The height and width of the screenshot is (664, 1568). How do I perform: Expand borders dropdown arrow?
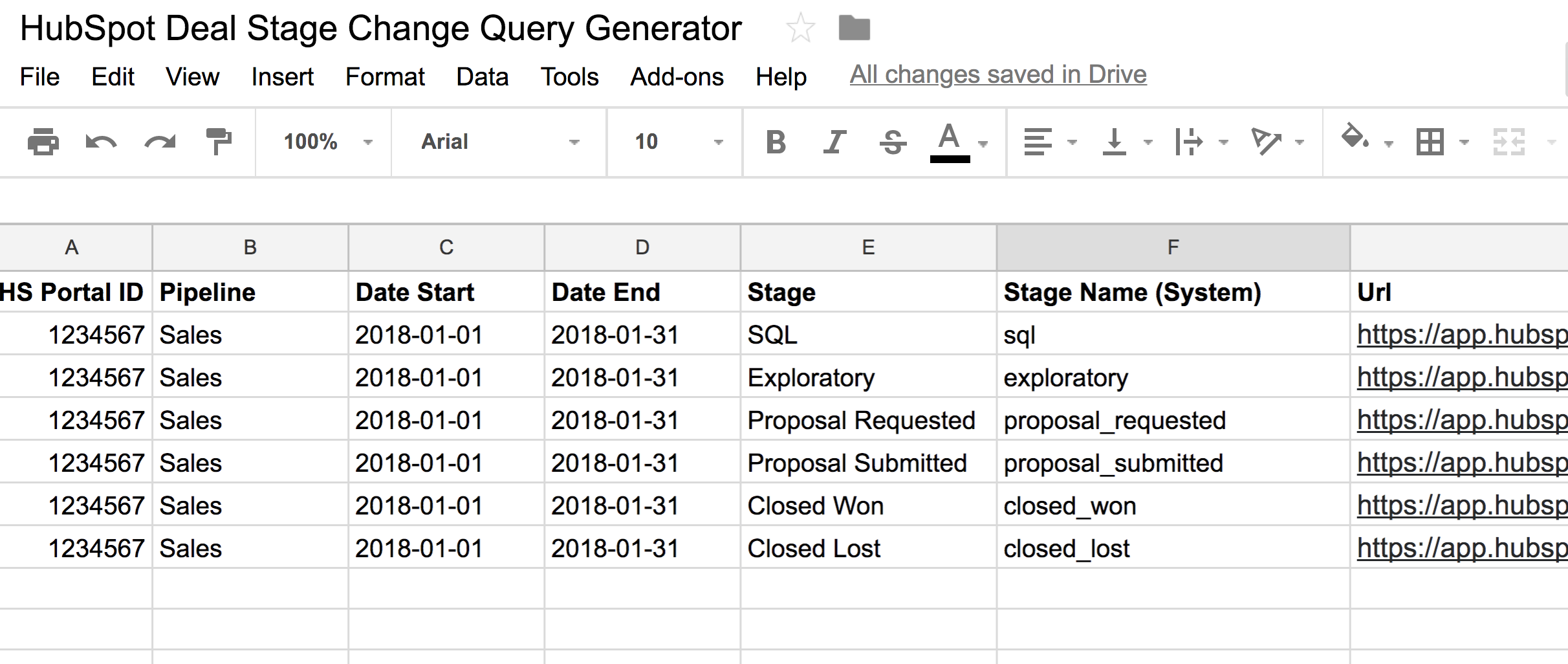1465,142
